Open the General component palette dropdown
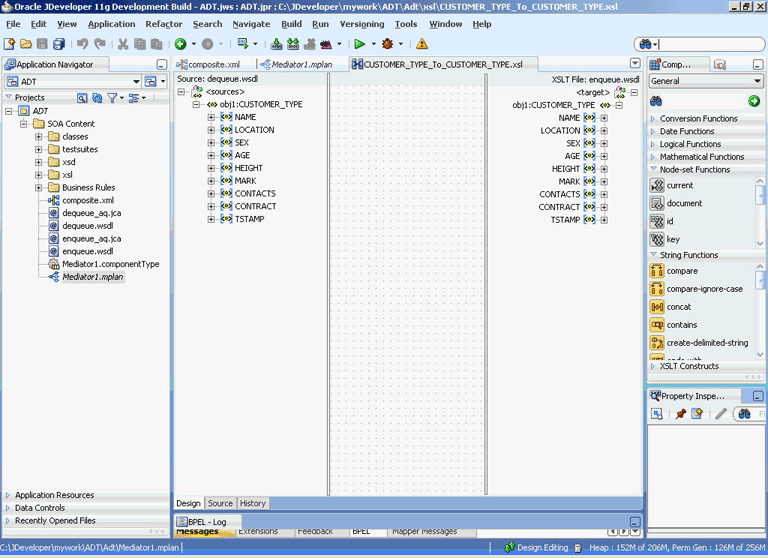The image size is (768, 558). [x=757, y=81]
